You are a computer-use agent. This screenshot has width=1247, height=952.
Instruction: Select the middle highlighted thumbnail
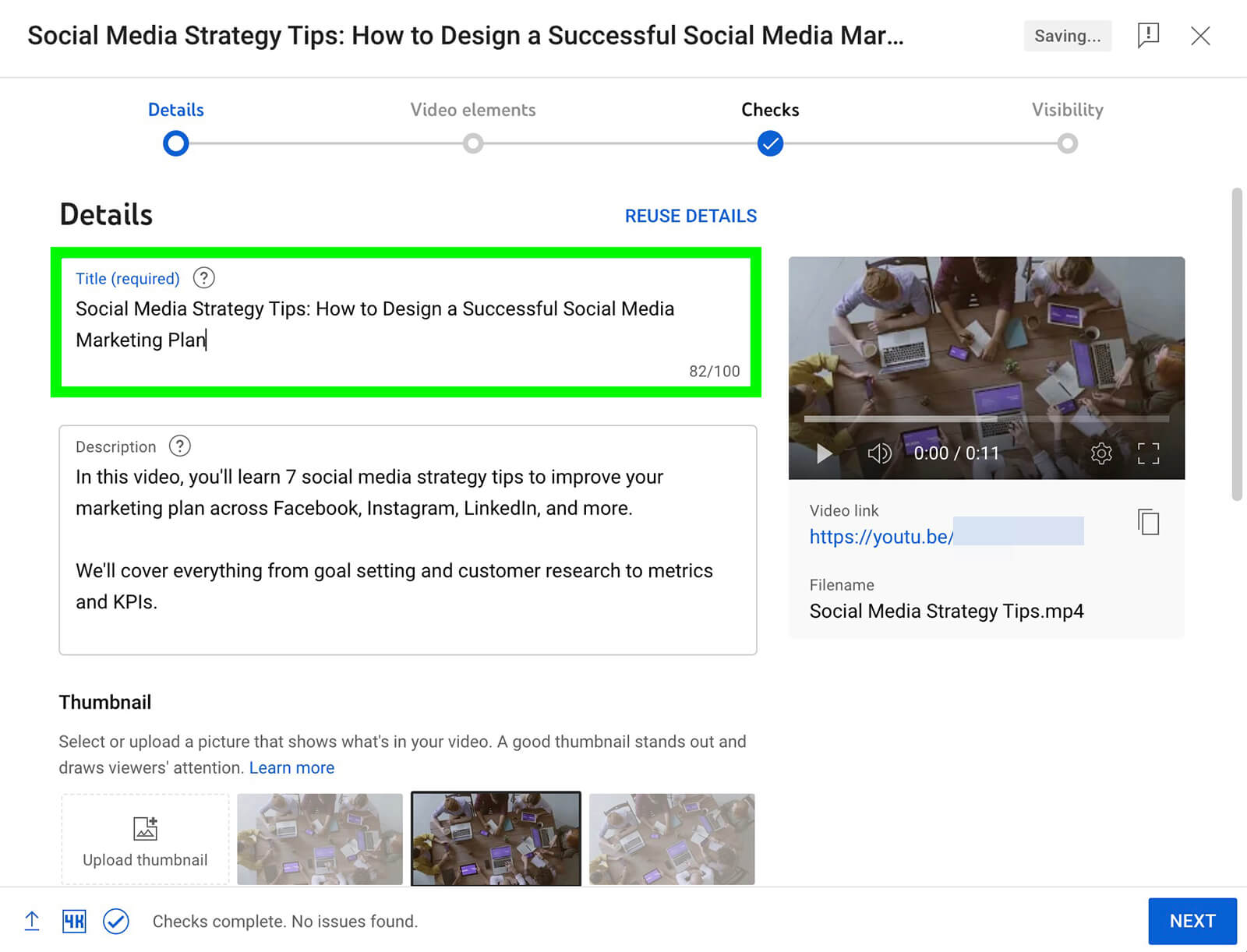[496, 839]
